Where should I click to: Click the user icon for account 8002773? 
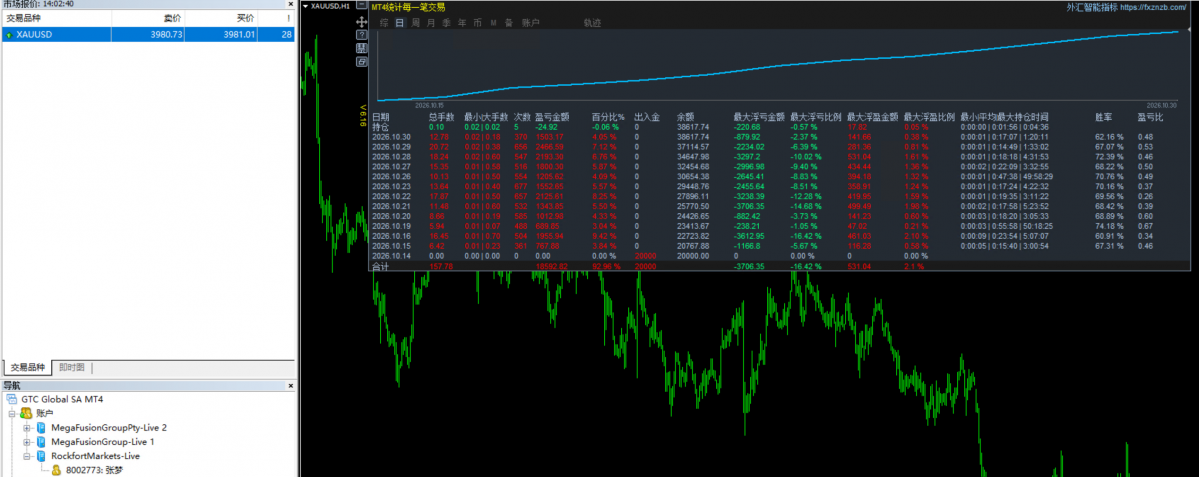click(56, 470)
